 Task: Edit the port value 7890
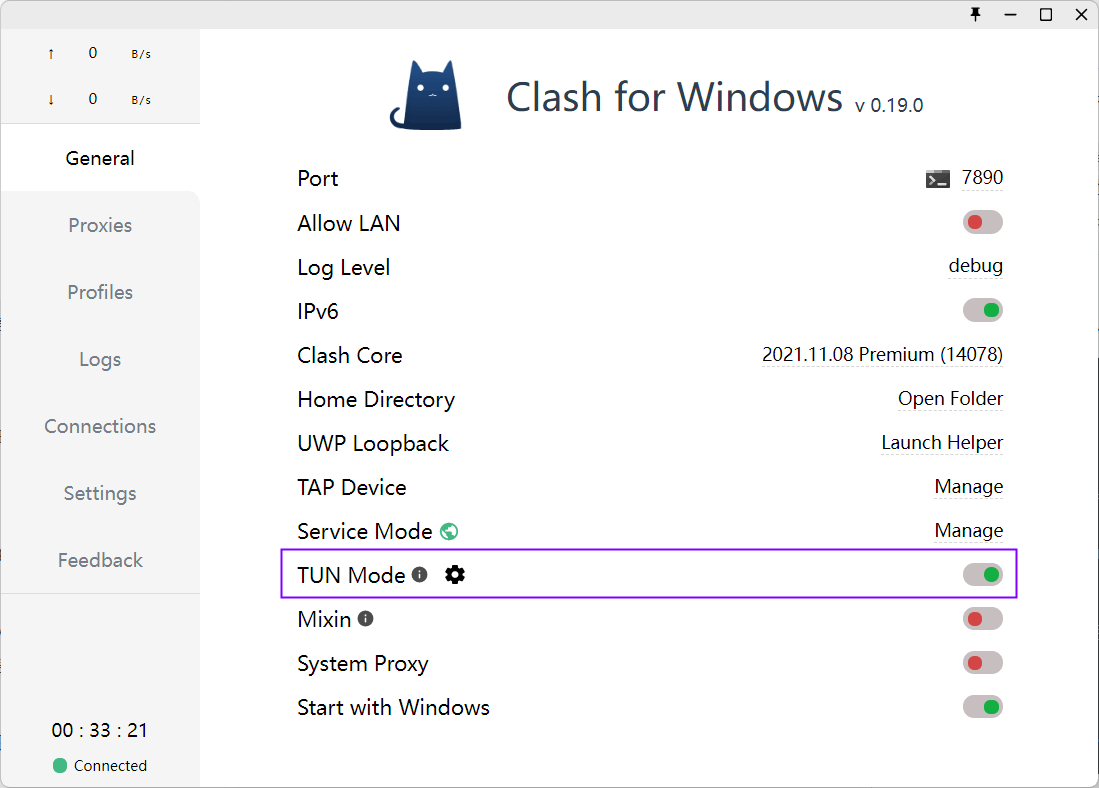982,178
